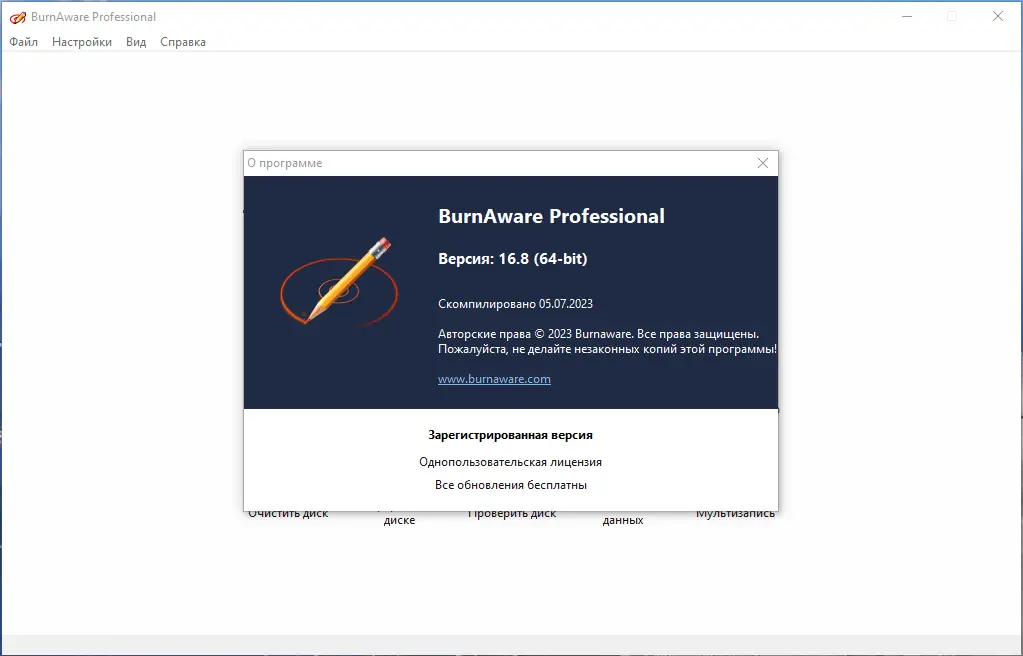Viewport: 1023px width, 656px height.
Task: Click the Однопользовательская лицензия text
Action: click(510, 461)
